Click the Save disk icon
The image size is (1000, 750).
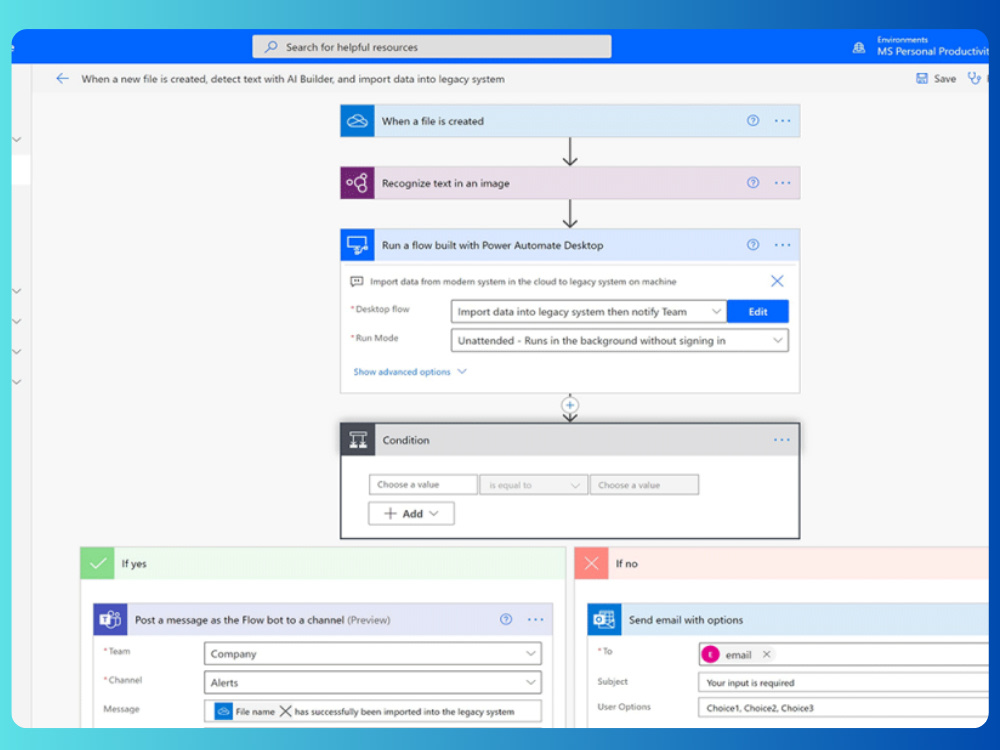coord(922,78)
